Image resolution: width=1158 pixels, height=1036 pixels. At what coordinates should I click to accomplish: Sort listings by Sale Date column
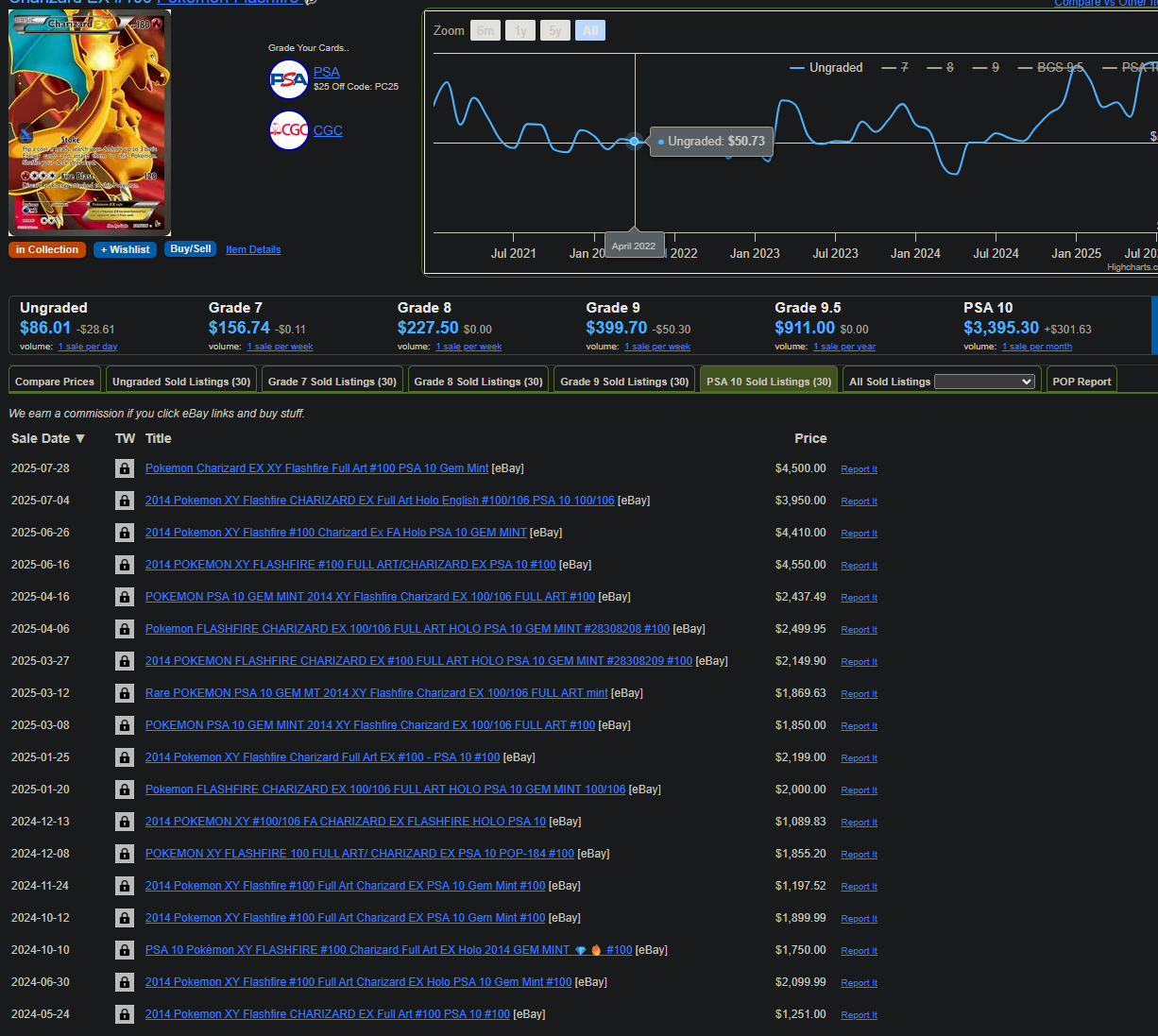(47, 438)
